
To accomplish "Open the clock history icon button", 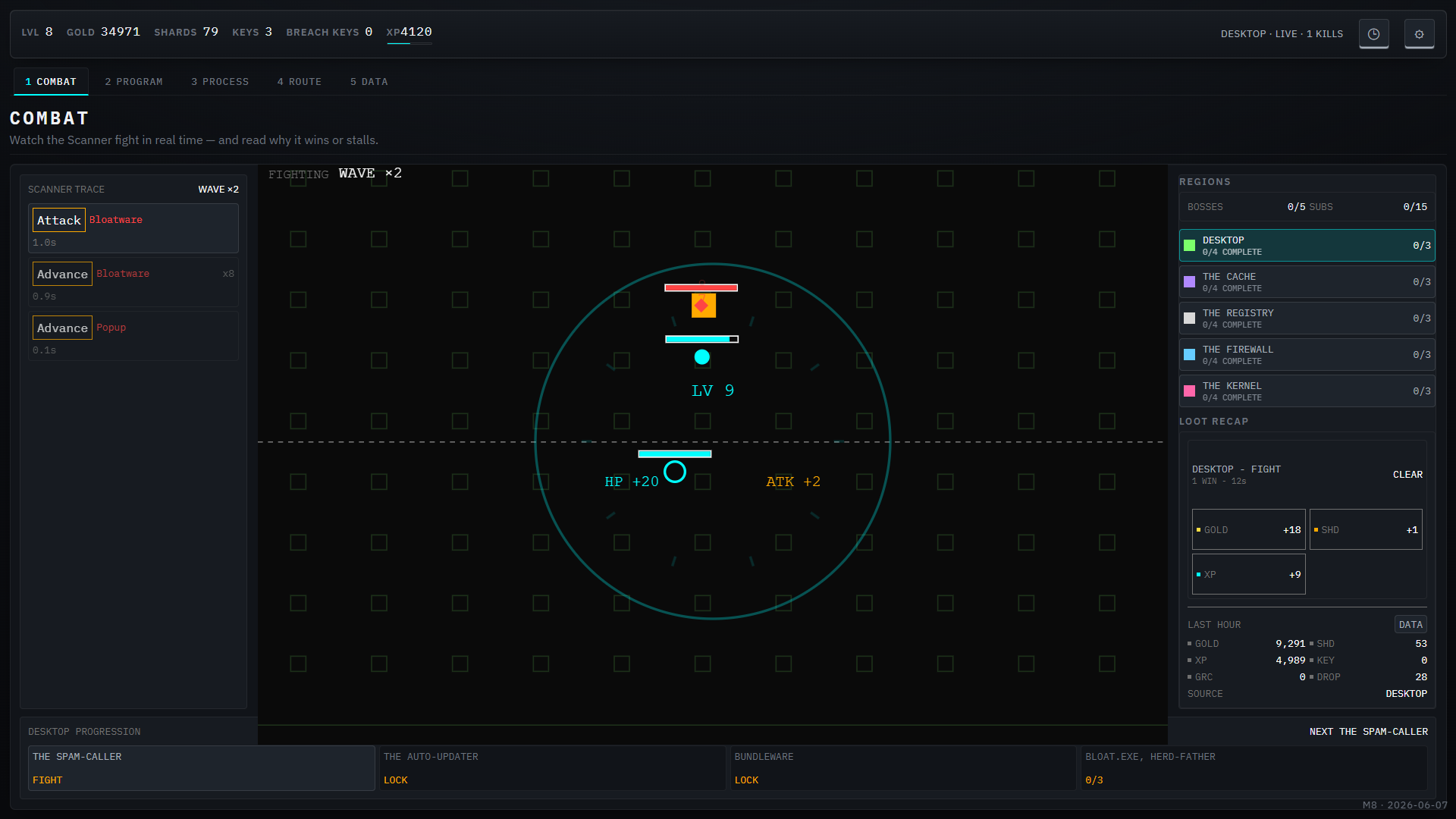I will 1373,34.
